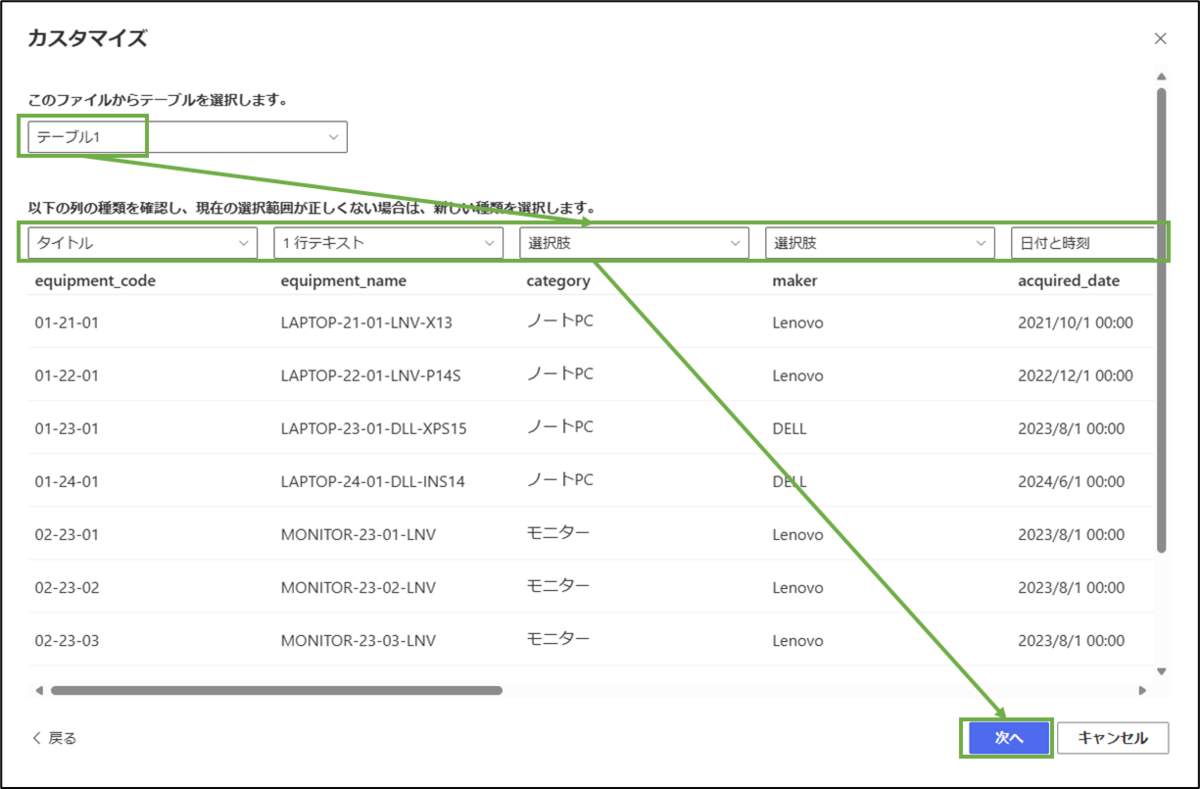The height and width of the screenshot is (789, 1200).
Task: Click Lenovo in the 01-22-01 row
Action: coord(798,376)
